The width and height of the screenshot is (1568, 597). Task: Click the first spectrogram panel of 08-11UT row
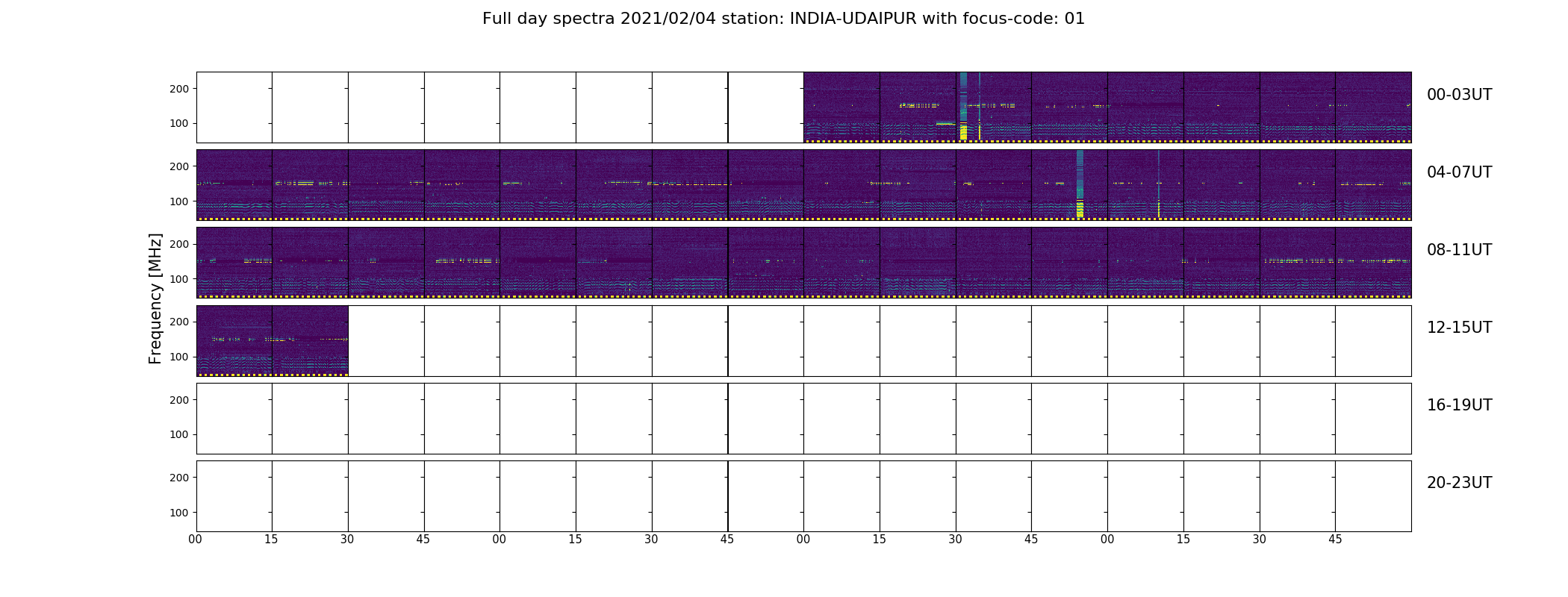[234, 263]
